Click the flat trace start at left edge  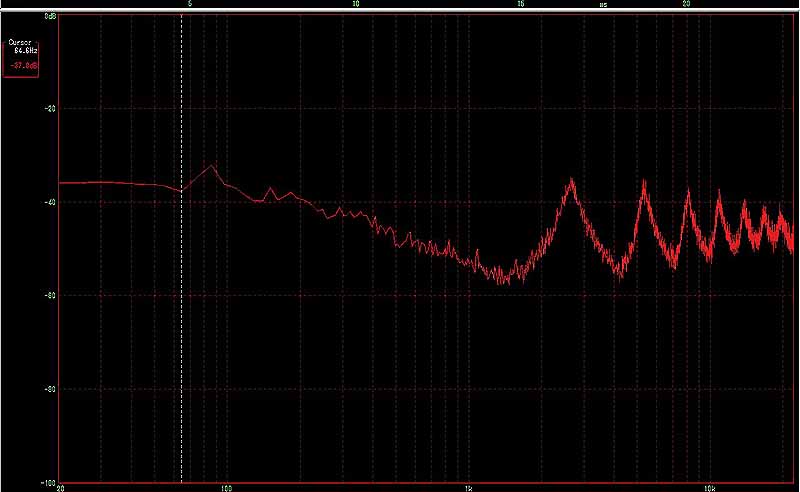point(64,183)
